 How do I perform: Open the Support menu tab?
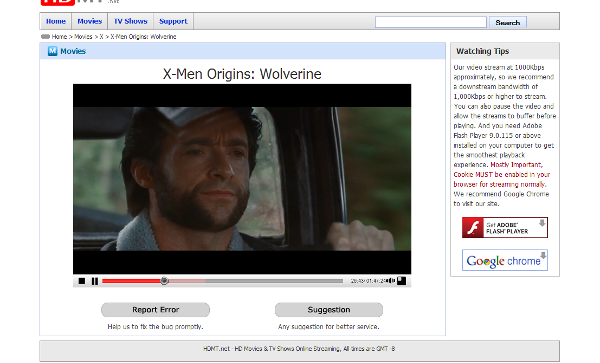click(x=173, y=21)
